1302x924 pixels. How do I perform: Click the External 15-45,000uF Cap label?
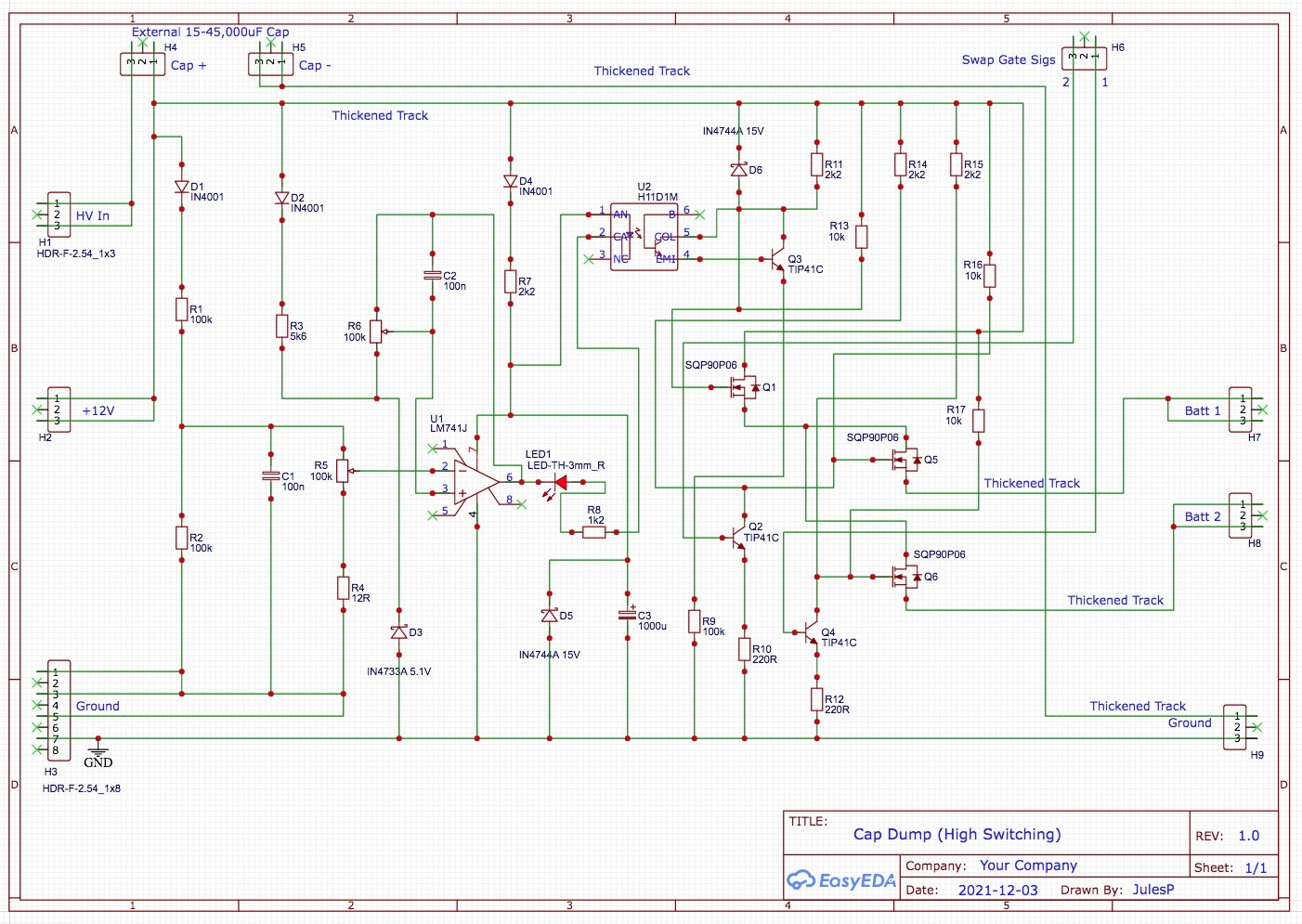210,32
